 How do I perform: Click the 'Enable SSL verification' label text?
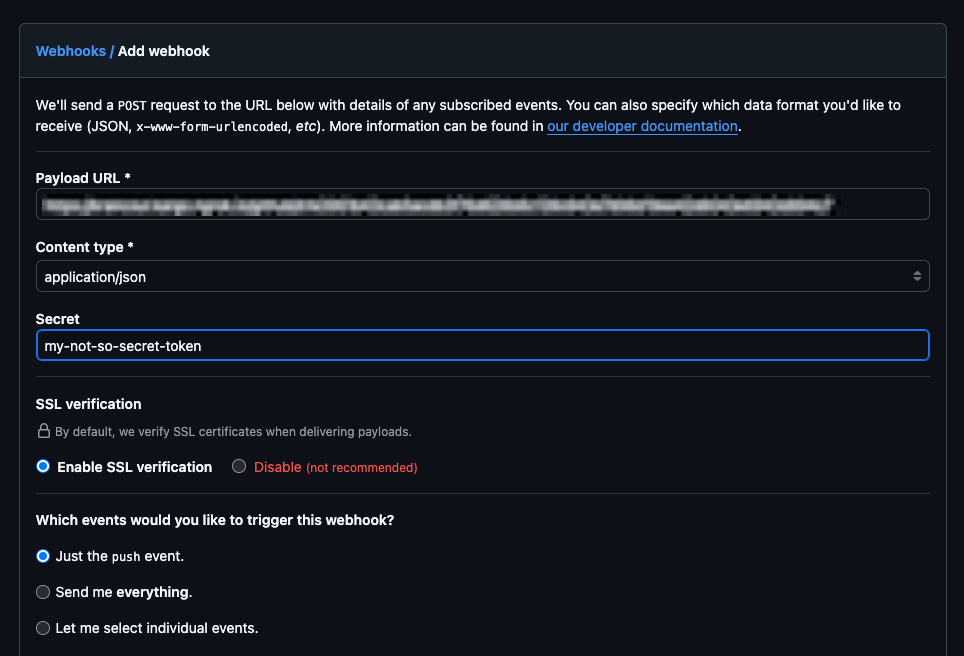(134, 466)
